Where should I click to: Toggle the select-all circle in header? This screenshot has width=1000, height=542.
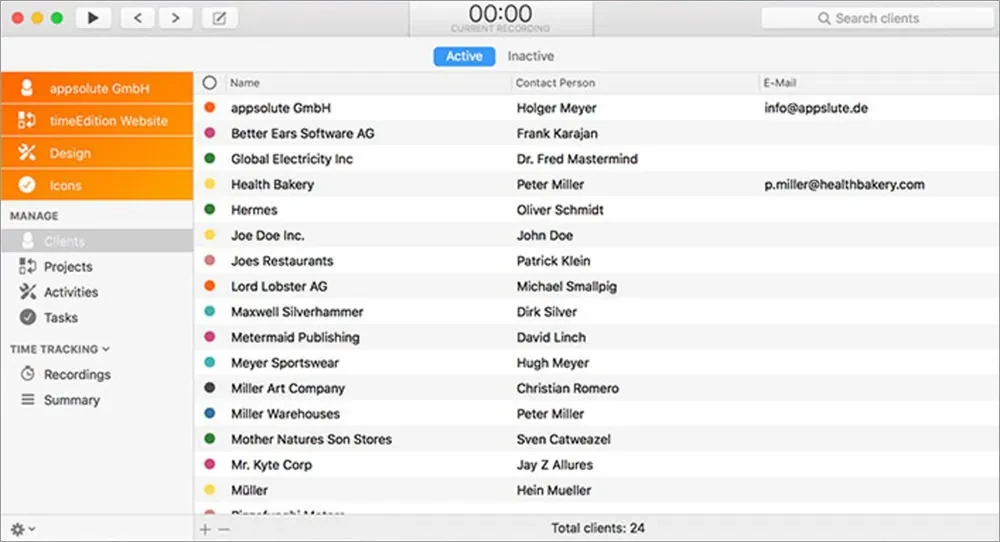210,83
